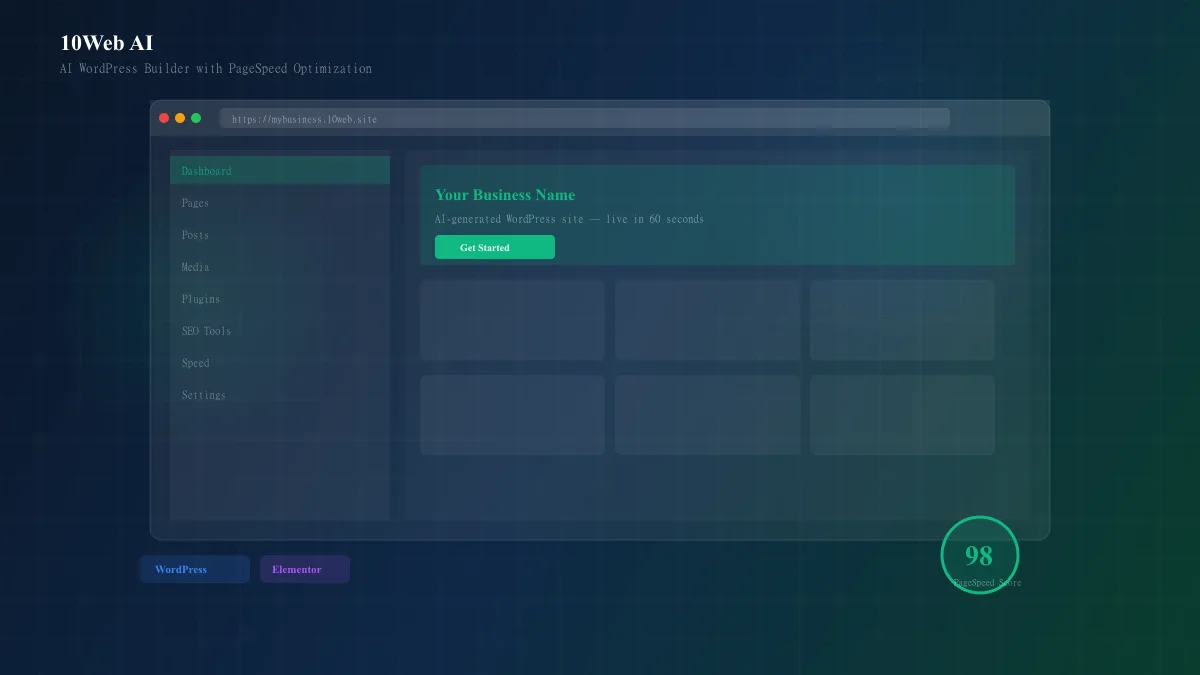Click the 10Web AI title
Image resolution: width=1200 pixels, height=675 pixels.
107,43
